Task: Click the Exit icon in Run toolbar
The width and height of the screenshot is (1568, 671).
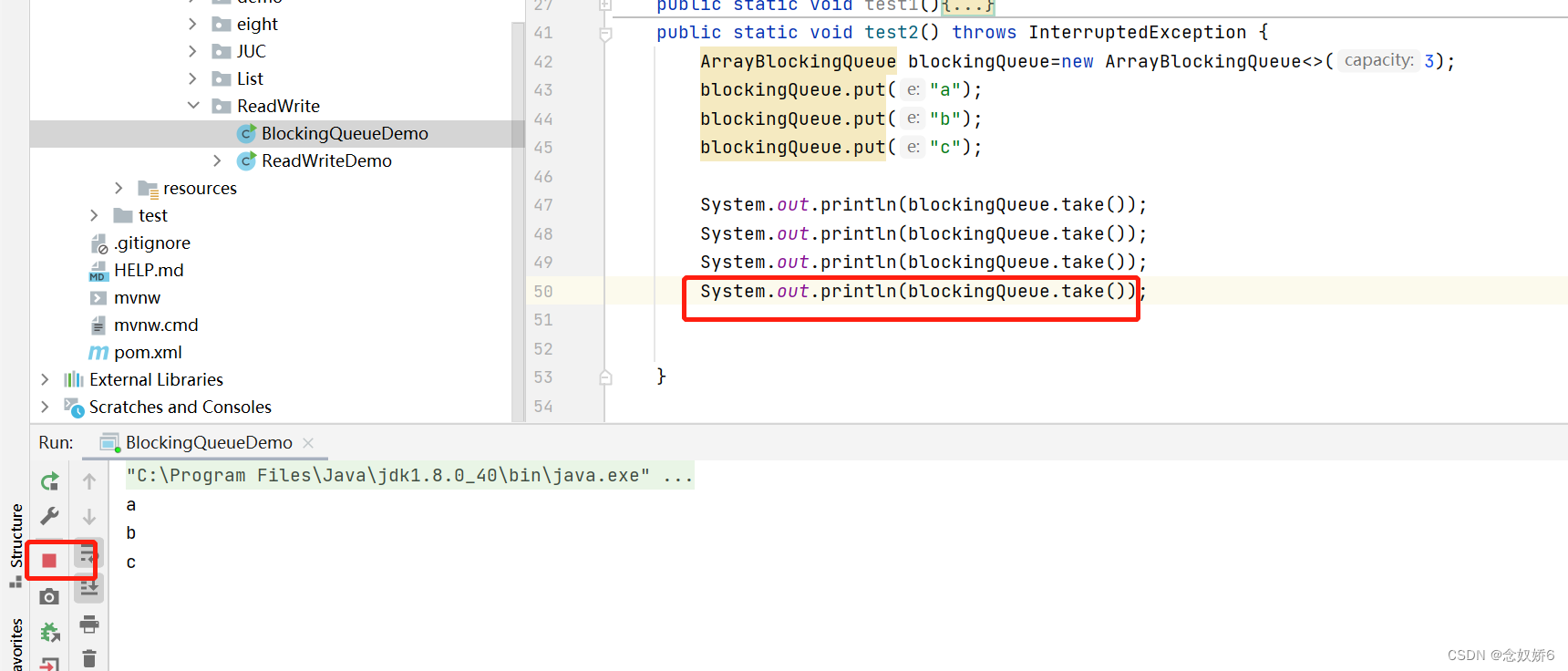Action: pyautogui.click(x=50, y=664)
